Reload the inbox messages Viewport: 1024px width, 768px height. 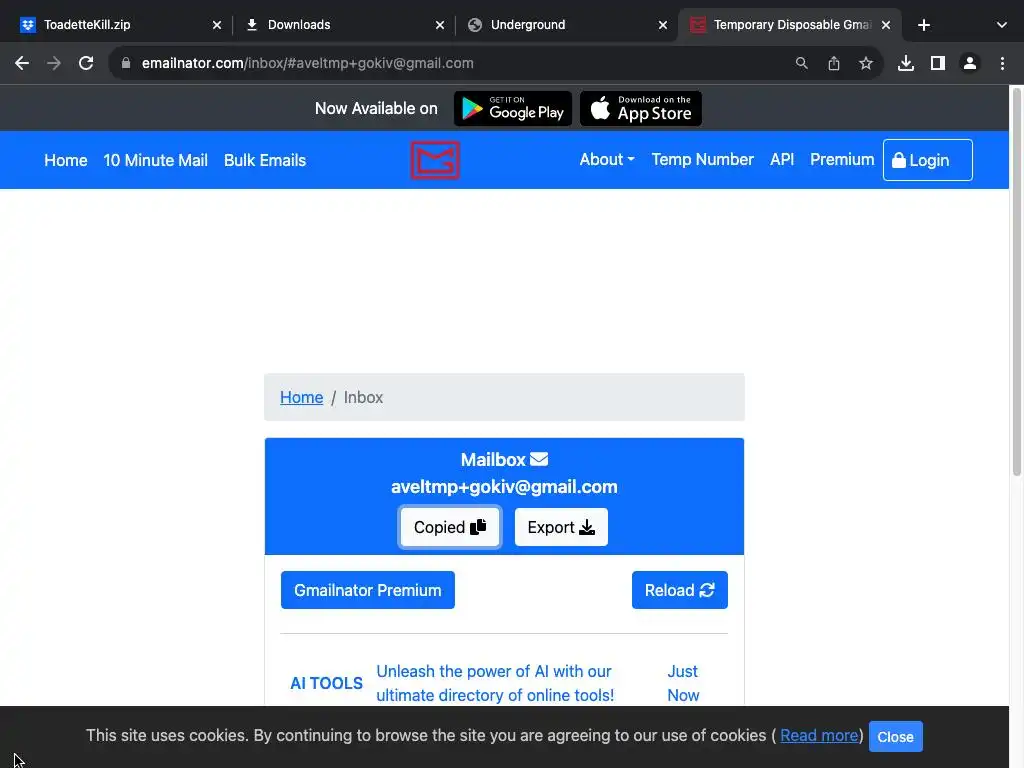coord(679,590)
